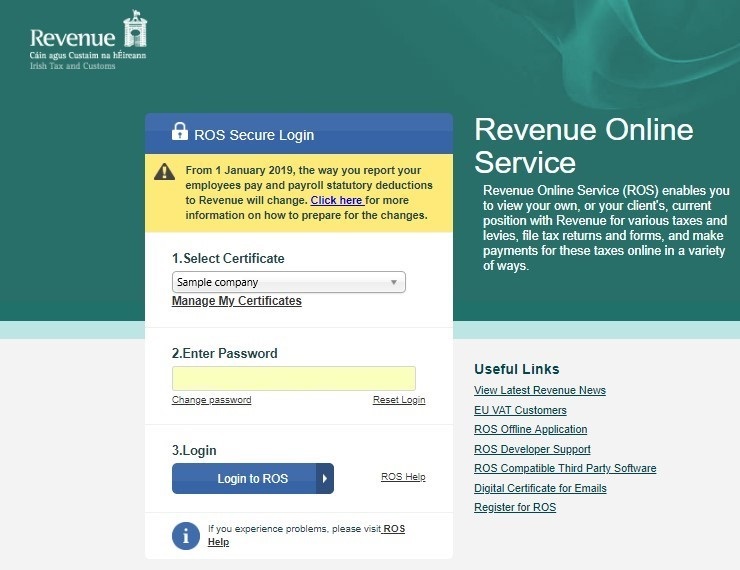
Task: Click the warning triangle icon in yellow notice
Action: [164, 172]
